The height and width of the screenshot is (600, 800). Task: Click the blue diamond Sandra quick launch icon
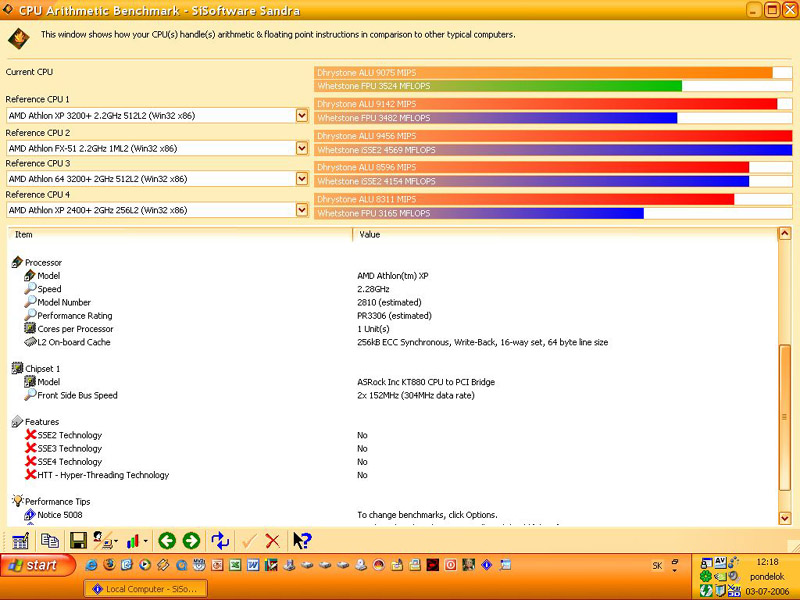pyautogui.click(x=487, y=565)
